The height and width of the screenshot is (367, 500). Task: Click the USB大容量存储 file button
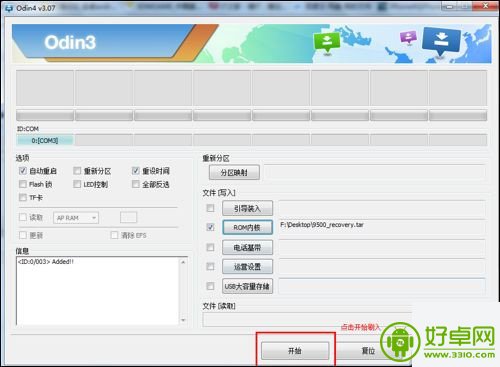coord(247,286)
